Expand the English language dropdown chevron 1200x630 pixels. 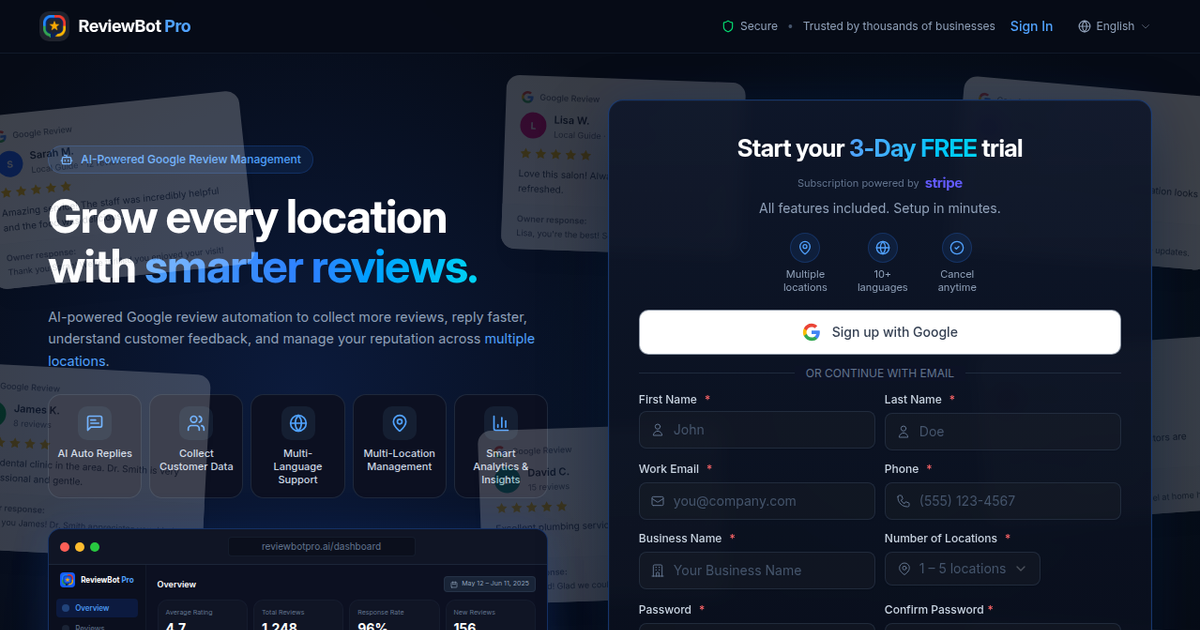(x=1146, y=27)
